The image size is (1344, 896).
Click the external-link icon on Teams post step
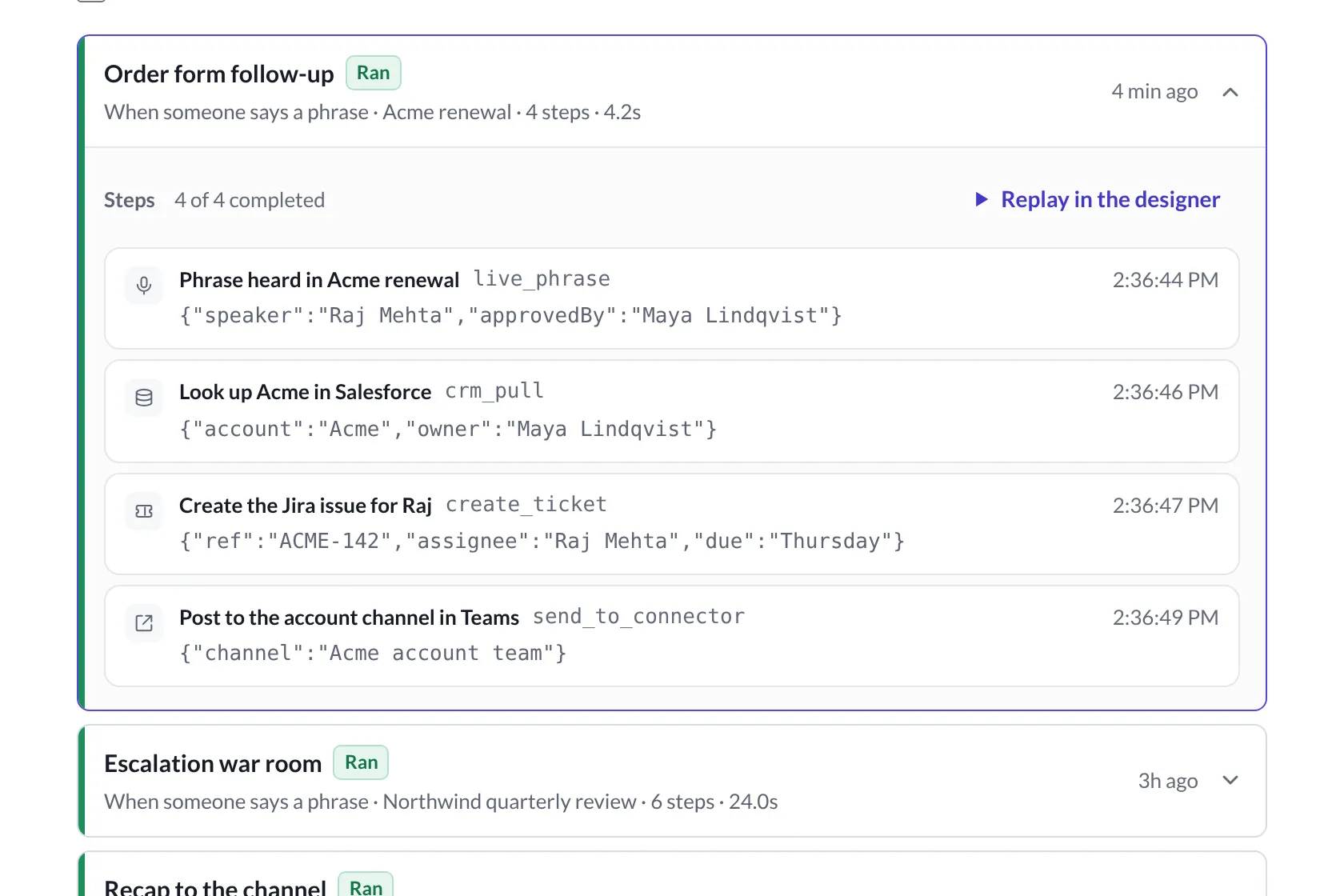[144, 623]
